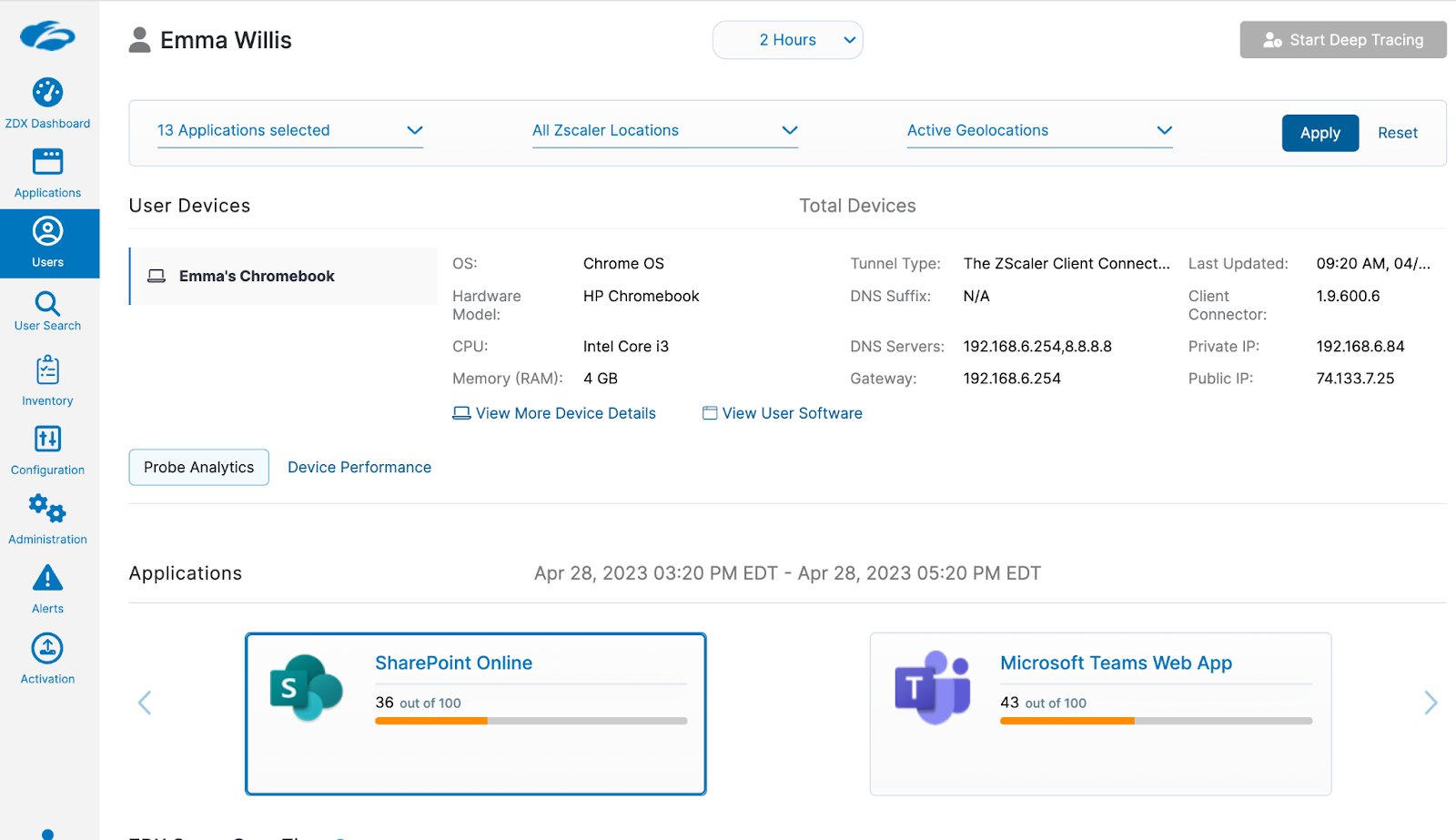1456x840 pixels.
Task: Open the Active Geolocations dropdown
Action: [1039, 130]
